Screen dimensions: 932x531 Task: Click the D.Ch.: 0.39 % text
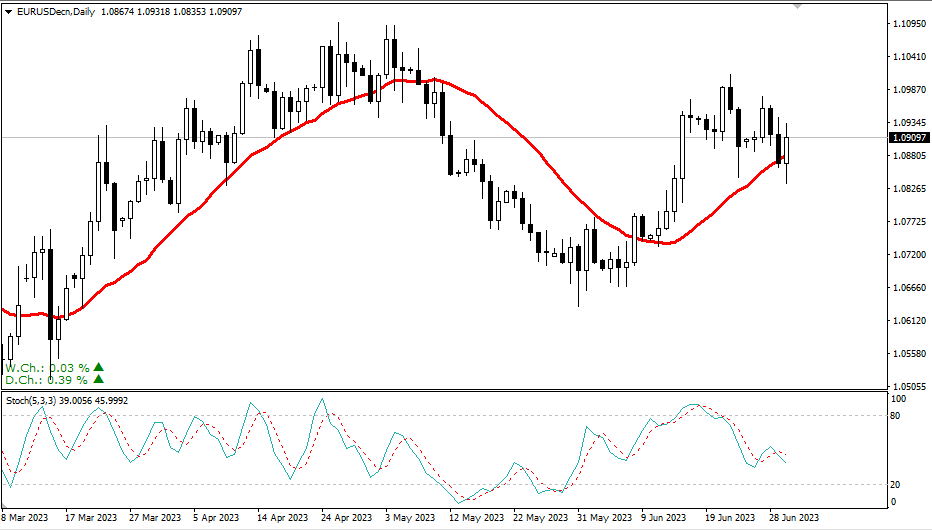(46, 380)
